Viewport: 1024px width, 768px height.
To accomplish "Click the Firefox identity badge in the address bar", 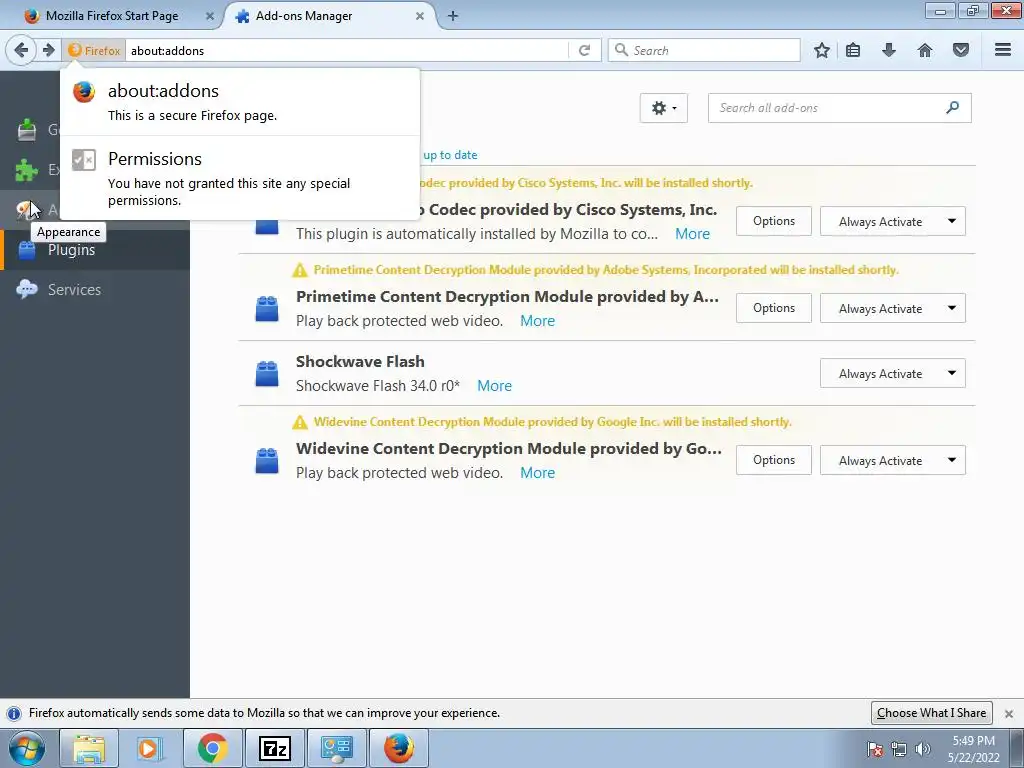I will click(95, 50).
